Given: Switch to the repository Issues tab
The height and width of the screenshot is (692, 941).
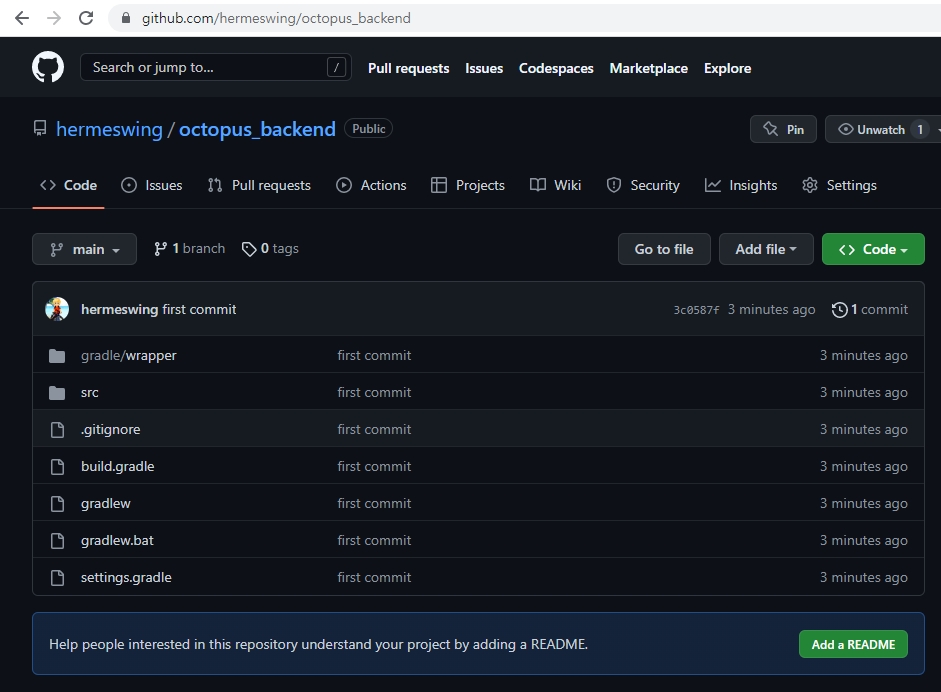Looking at the screenshot, I should pos(152,185).
